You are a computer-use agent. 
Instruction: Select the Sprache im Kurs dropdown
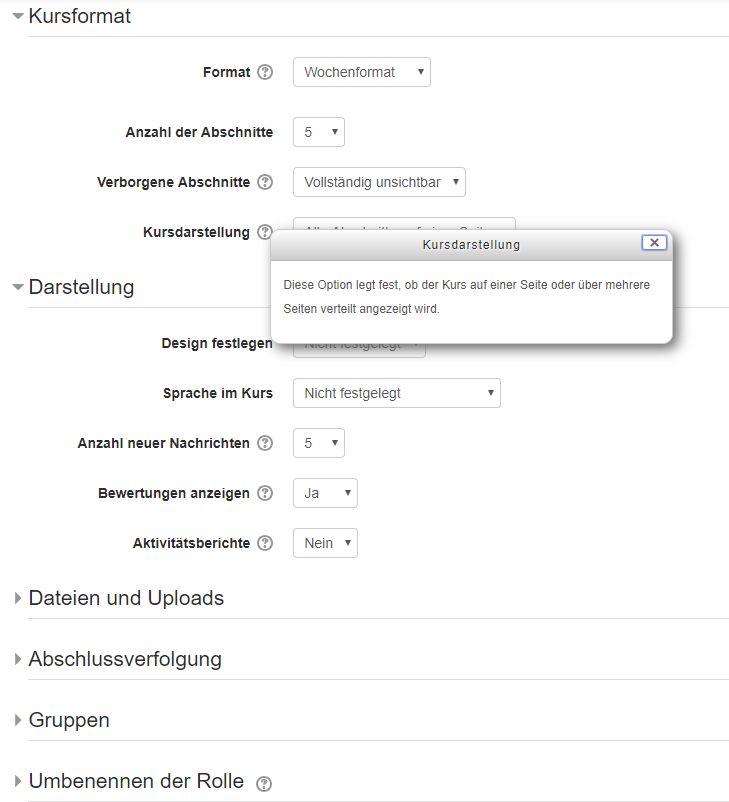pyautogui.click(x=396, y=393)
